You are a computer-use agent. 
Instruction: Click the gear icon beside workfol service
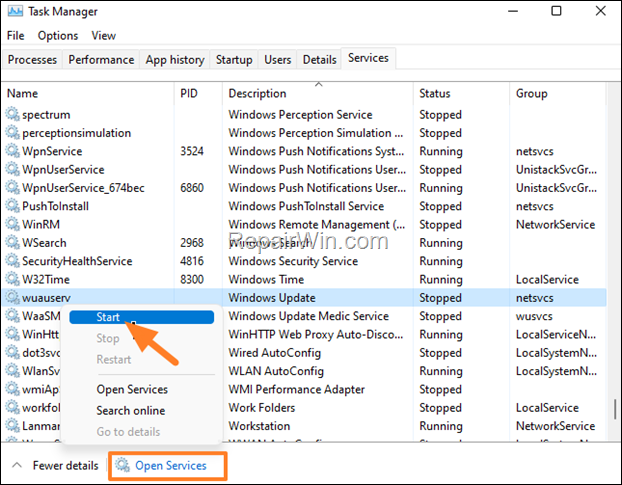tap(12, 407)
